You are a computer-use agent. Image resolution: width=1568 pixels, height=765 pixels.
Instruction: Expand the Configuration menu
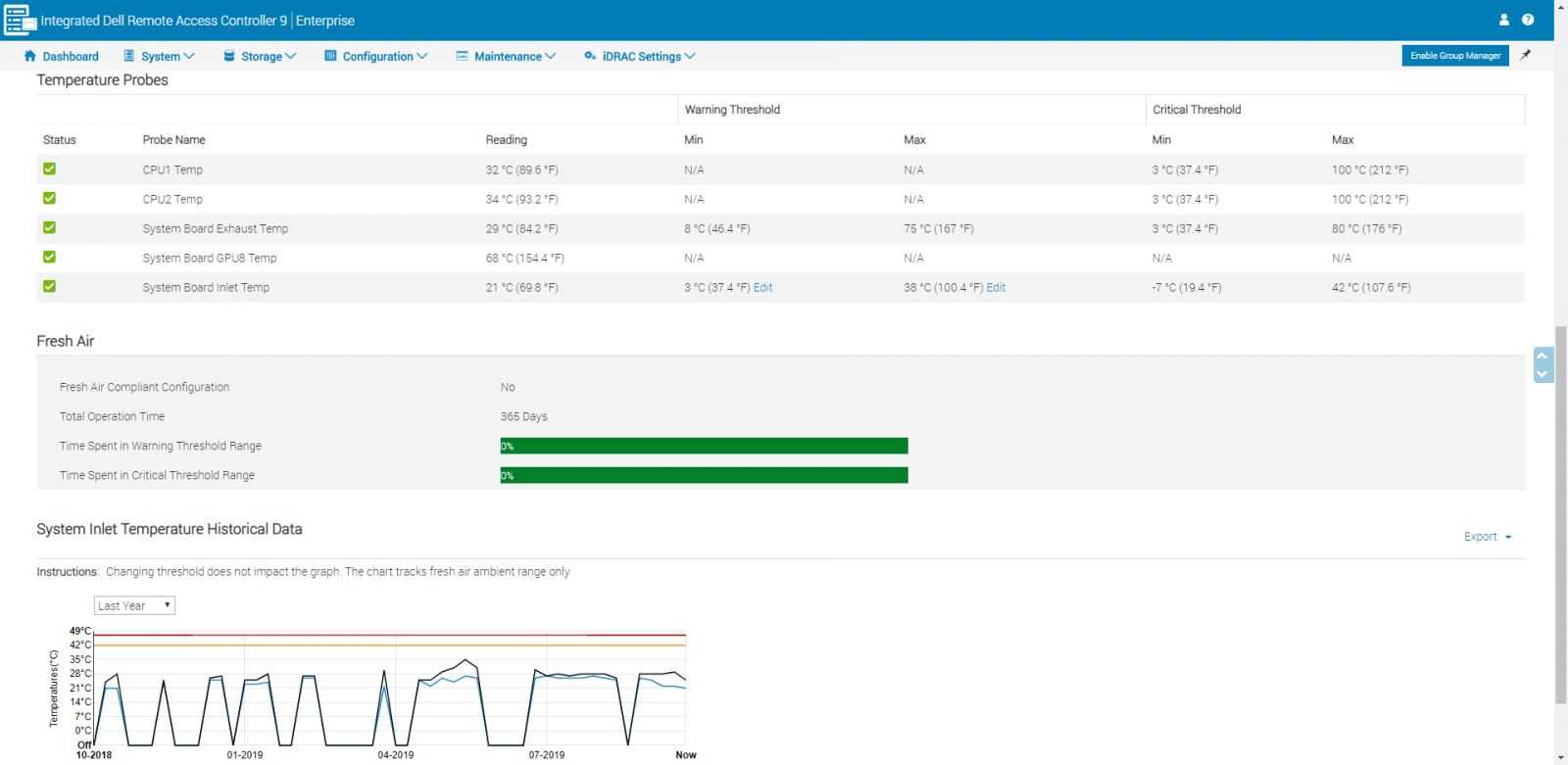376,56
